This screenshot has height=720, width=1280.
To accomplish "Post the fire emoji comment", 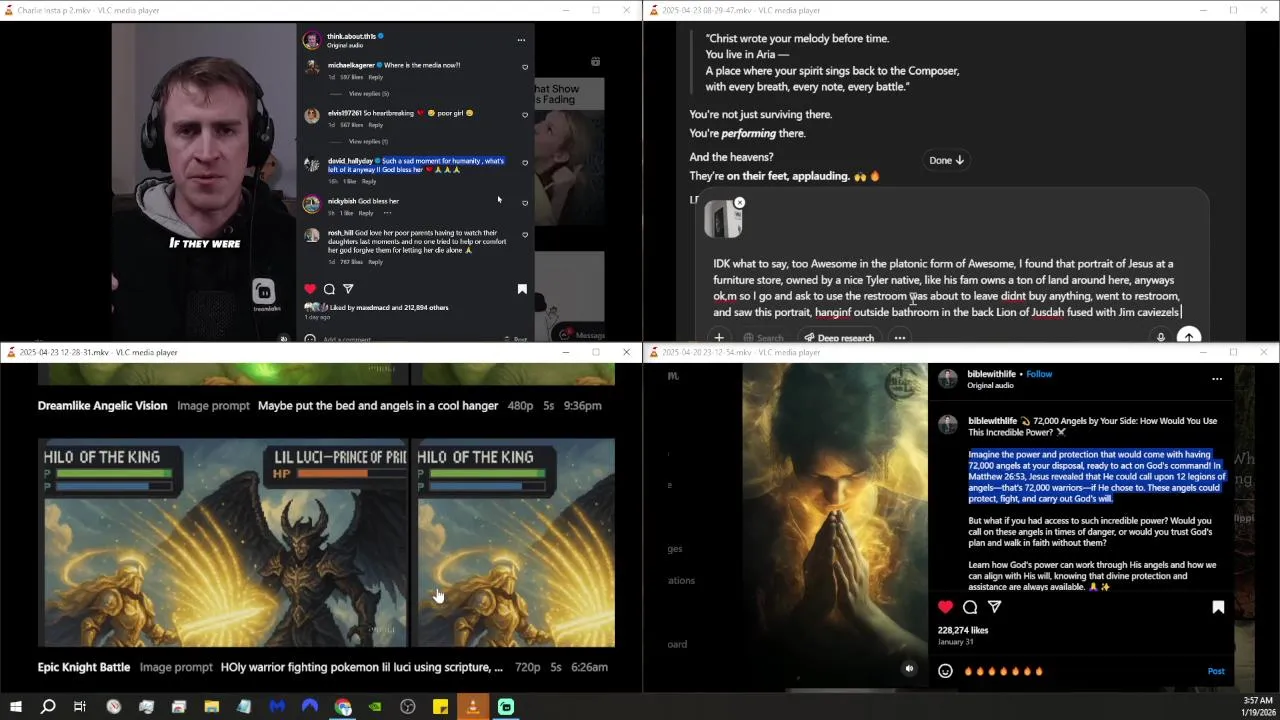I will click(x=1216, y=671).
